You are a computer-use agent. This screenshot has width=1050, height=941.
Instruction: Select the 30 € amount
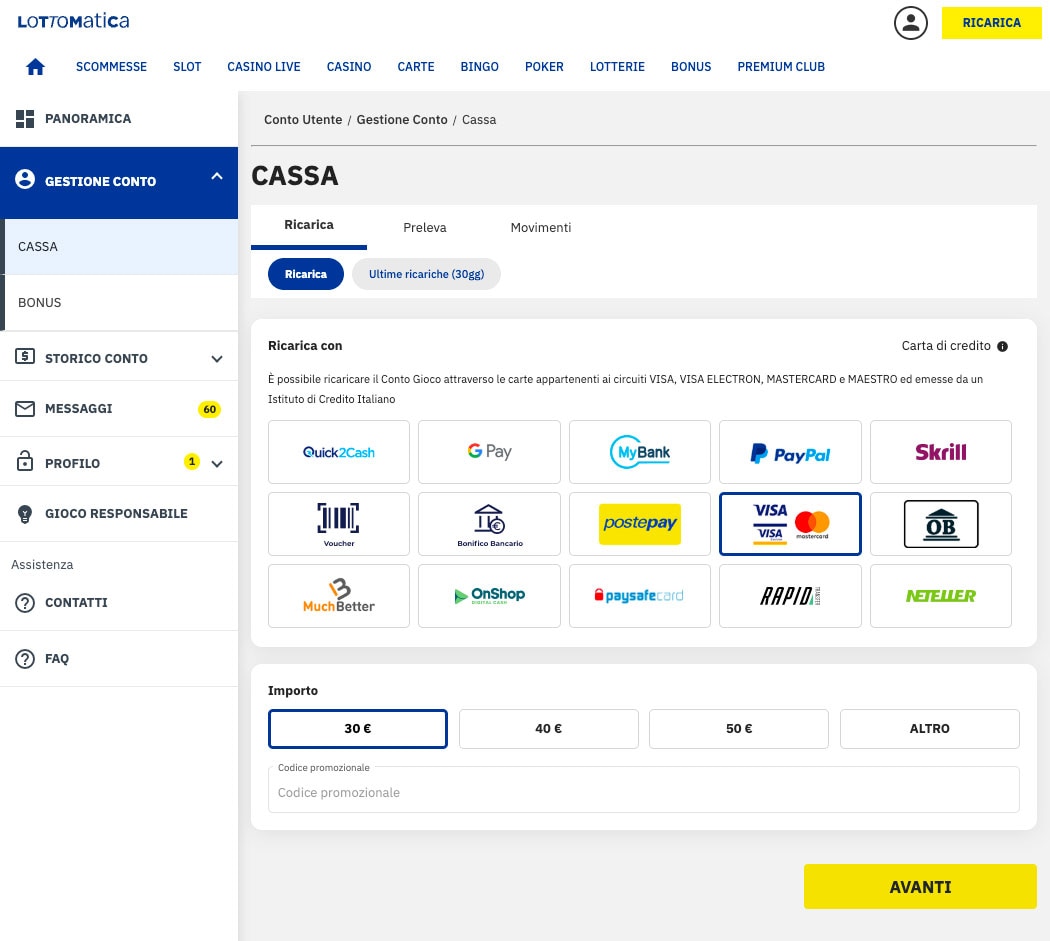tap(358, 729)
